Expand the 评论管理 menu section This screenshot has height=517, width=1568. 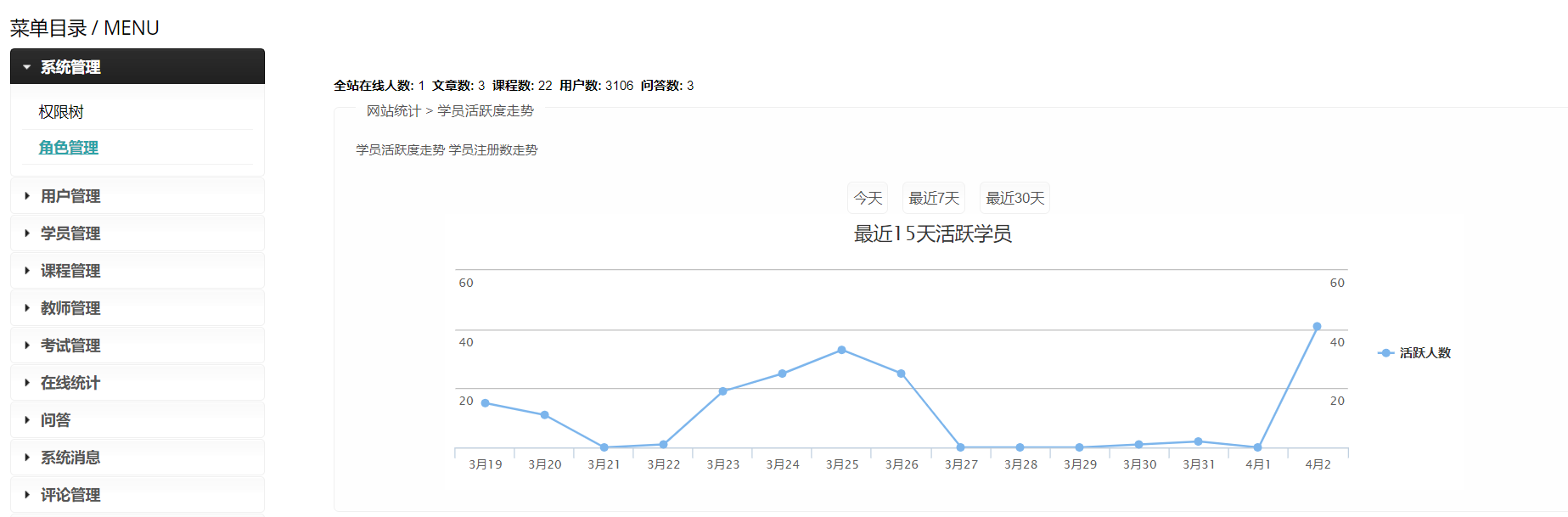pos(138,495)
